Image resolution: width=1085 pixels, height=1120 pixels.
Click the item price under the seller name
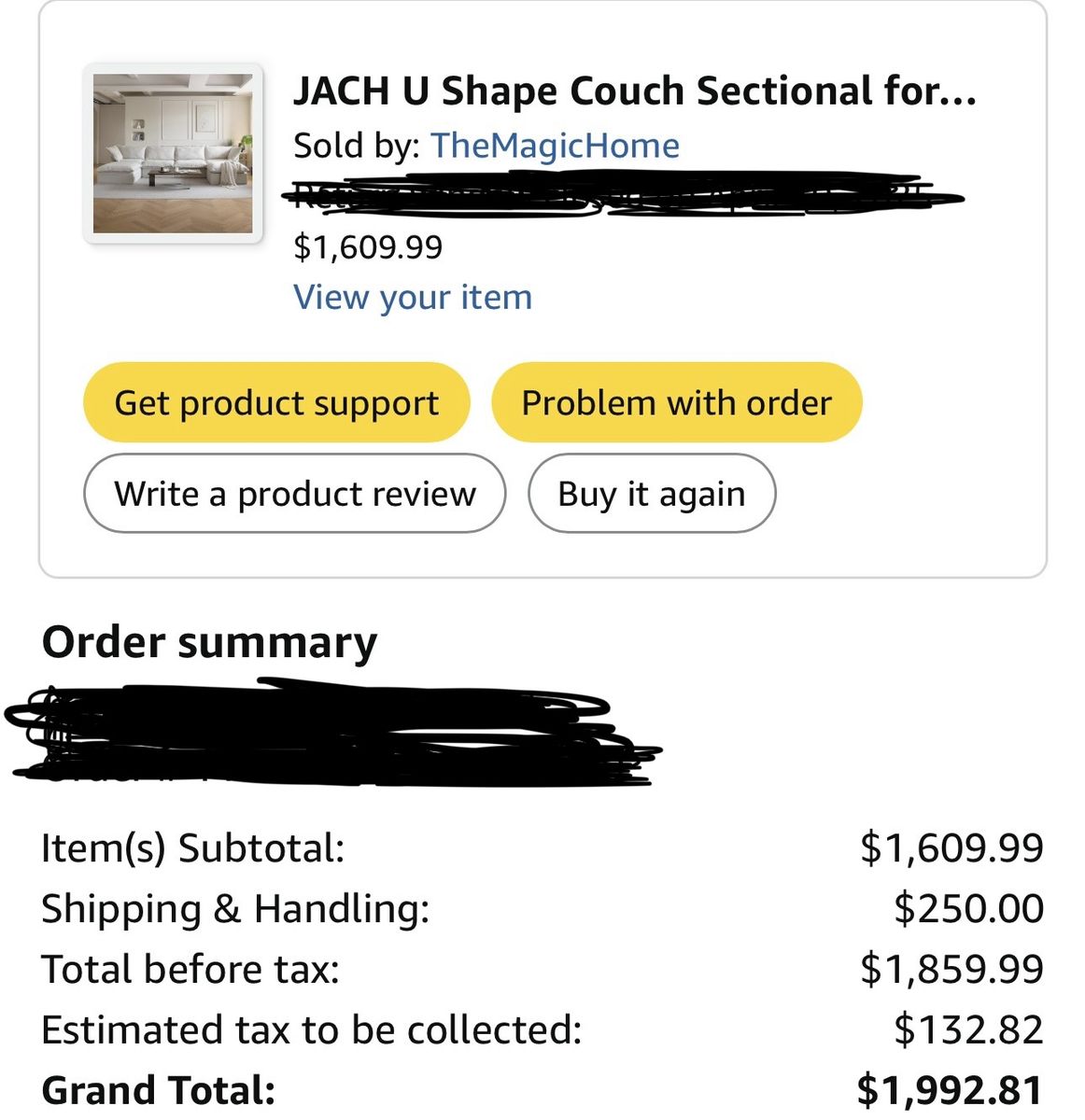pos(368,246)
